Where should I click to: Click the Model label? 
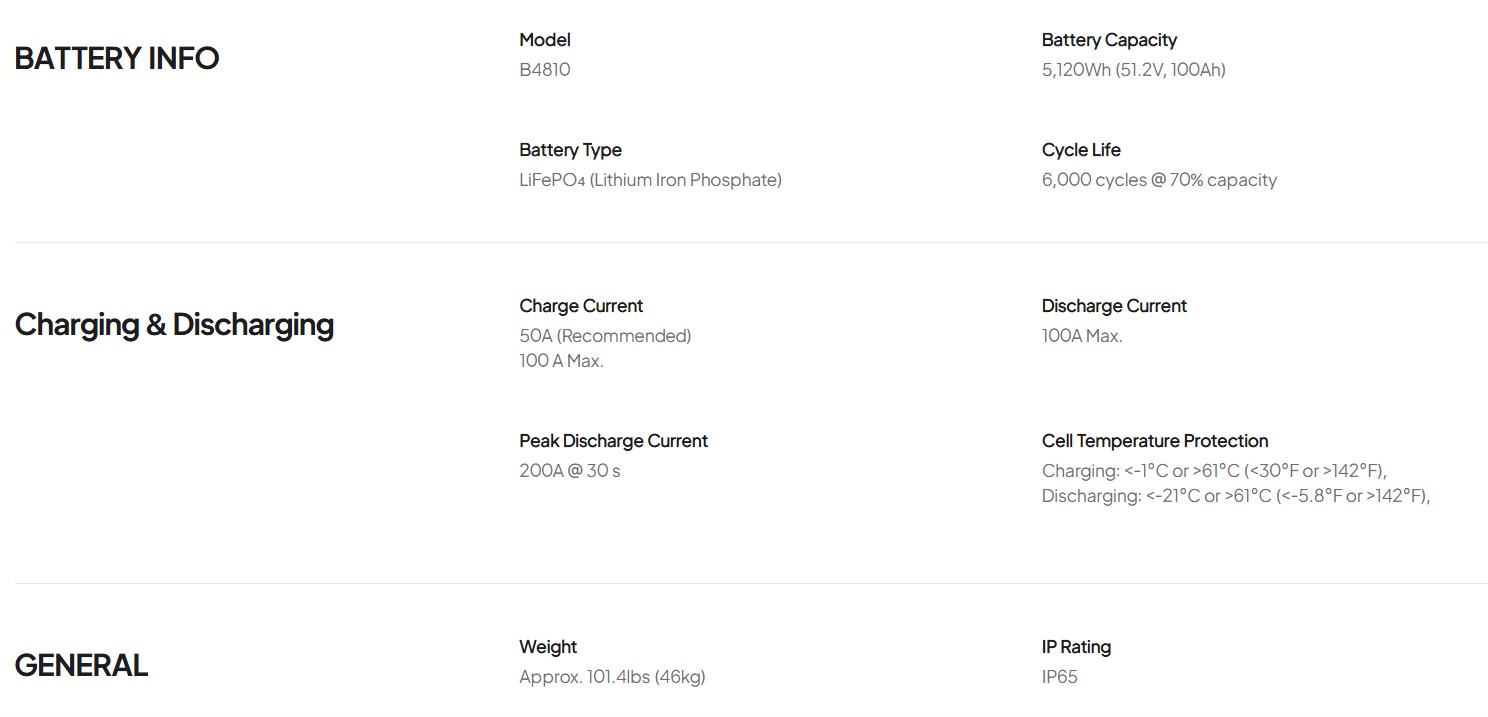coord(544,40)
